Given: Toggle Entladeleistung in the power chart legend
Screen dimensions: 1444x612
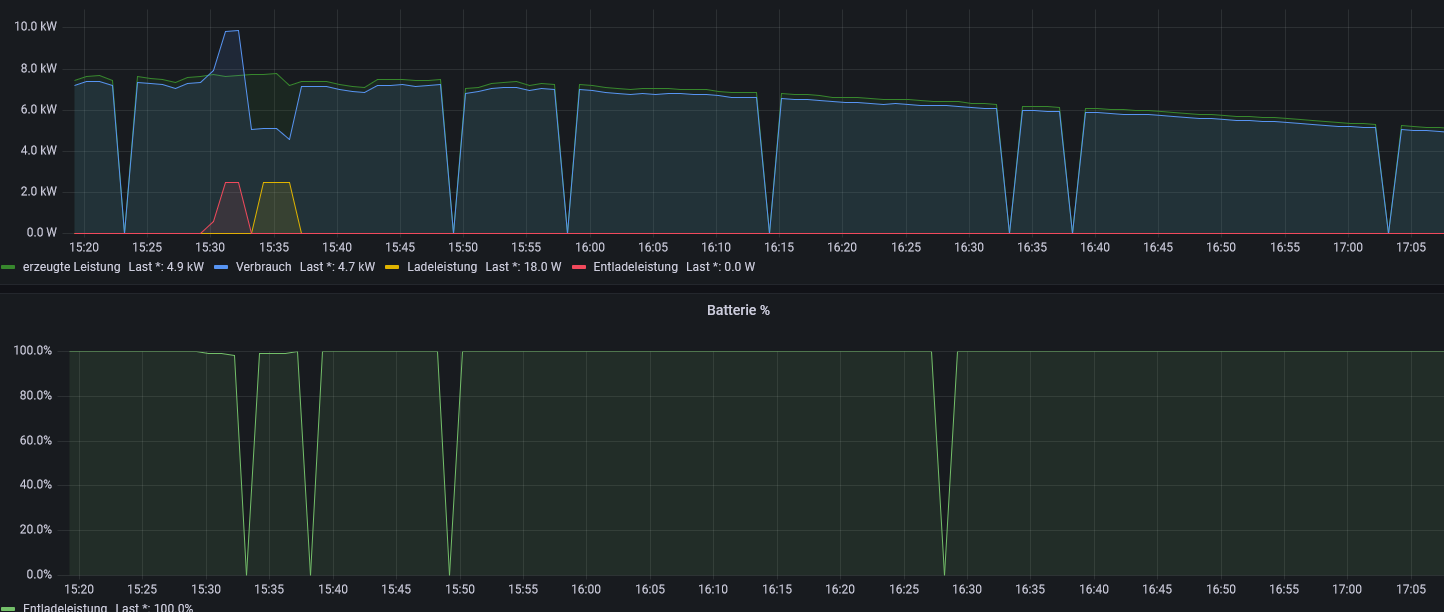Looking at the screenshot, I should click(635, 267).
